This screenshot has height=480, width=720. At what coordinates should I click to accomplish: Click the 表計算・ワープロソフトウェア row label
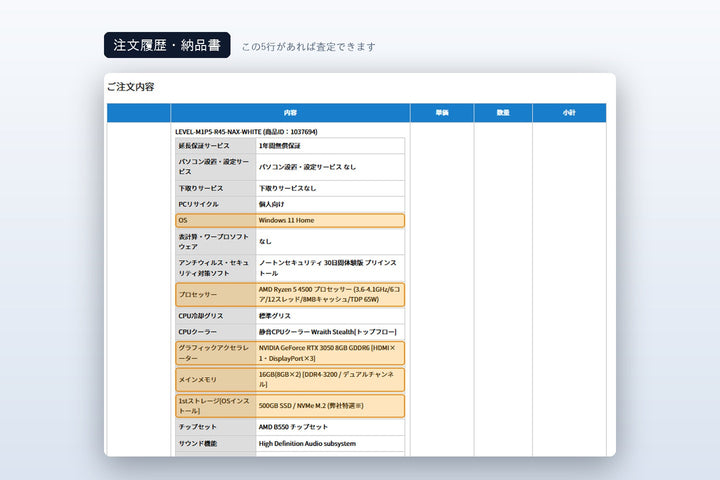[214, 242]
